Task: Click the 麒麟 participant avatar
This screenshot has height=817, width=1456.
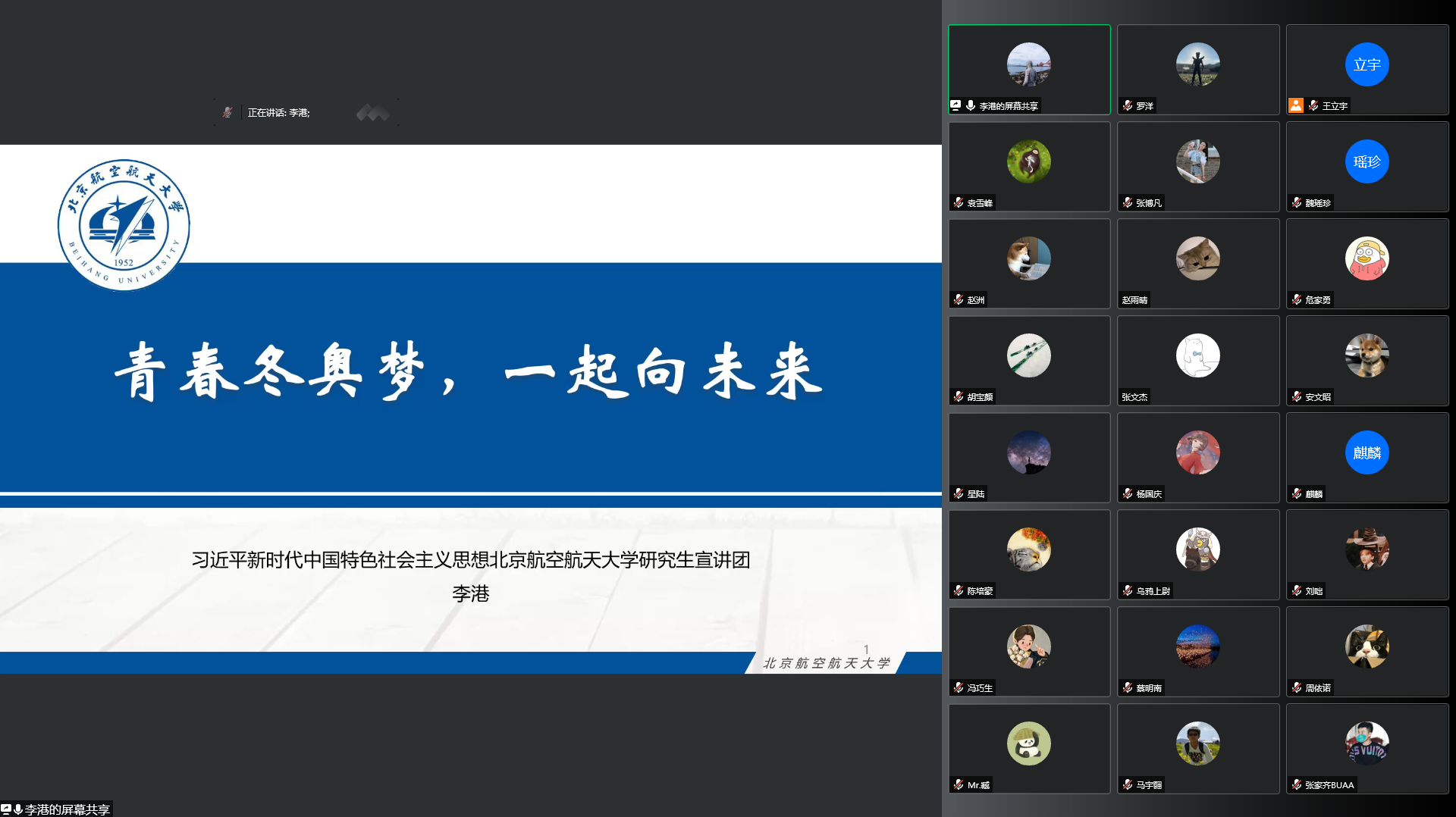Action: pyautogui.click(x=1367, y=452)
